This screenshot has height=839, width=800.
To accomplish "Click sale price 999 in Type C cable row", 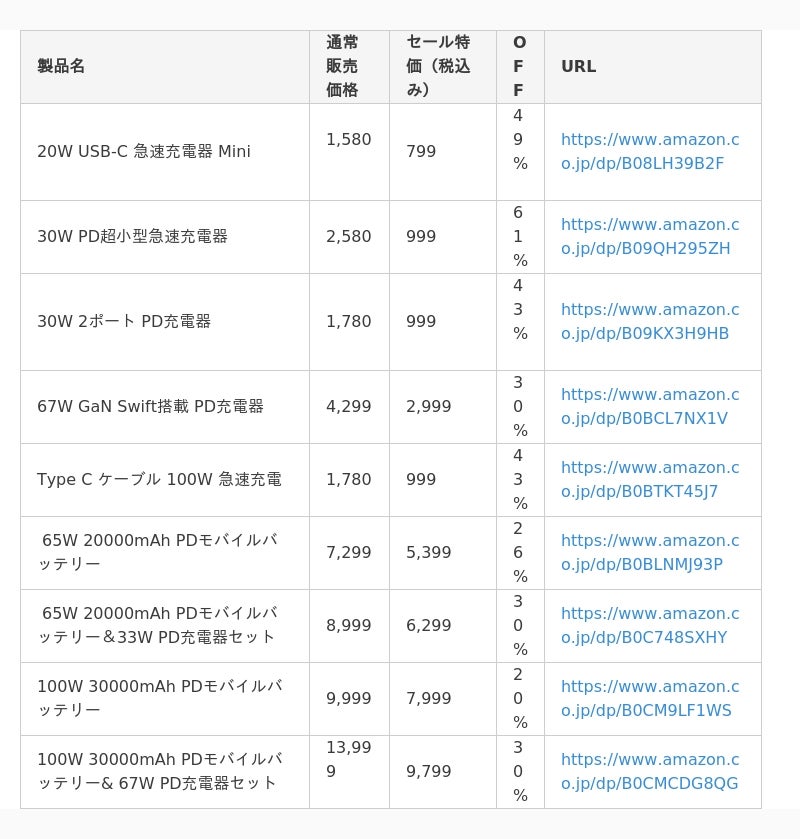I will (x=421, y=479).
